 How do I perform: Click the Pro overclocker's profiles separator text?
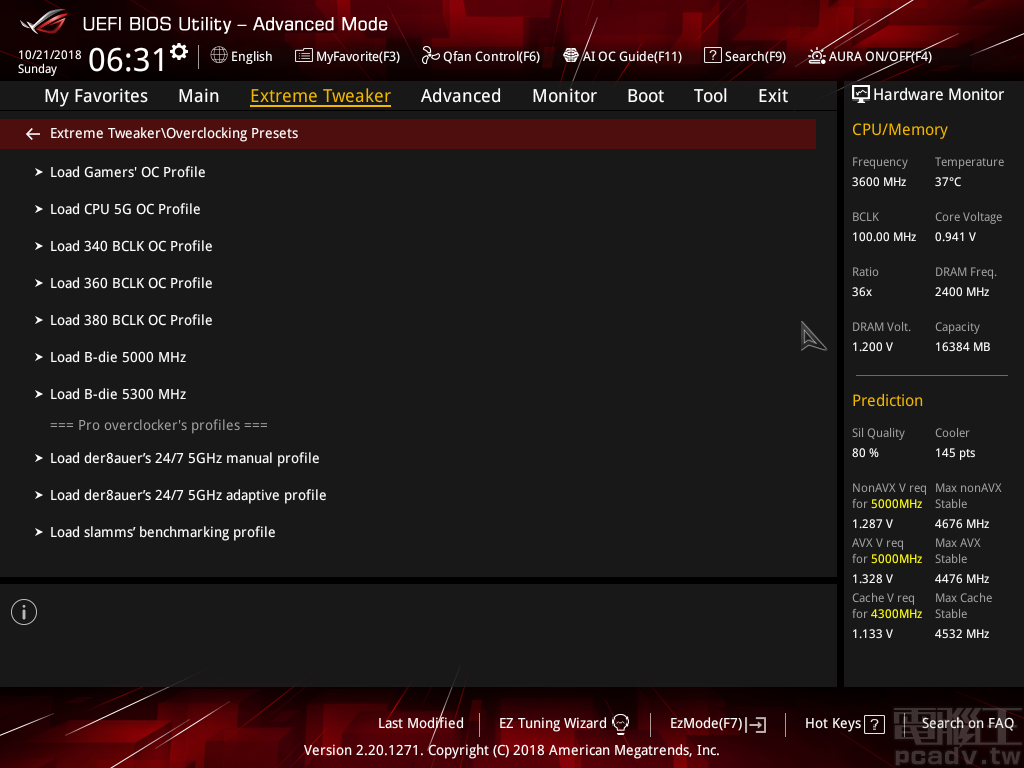coord(159,426)
